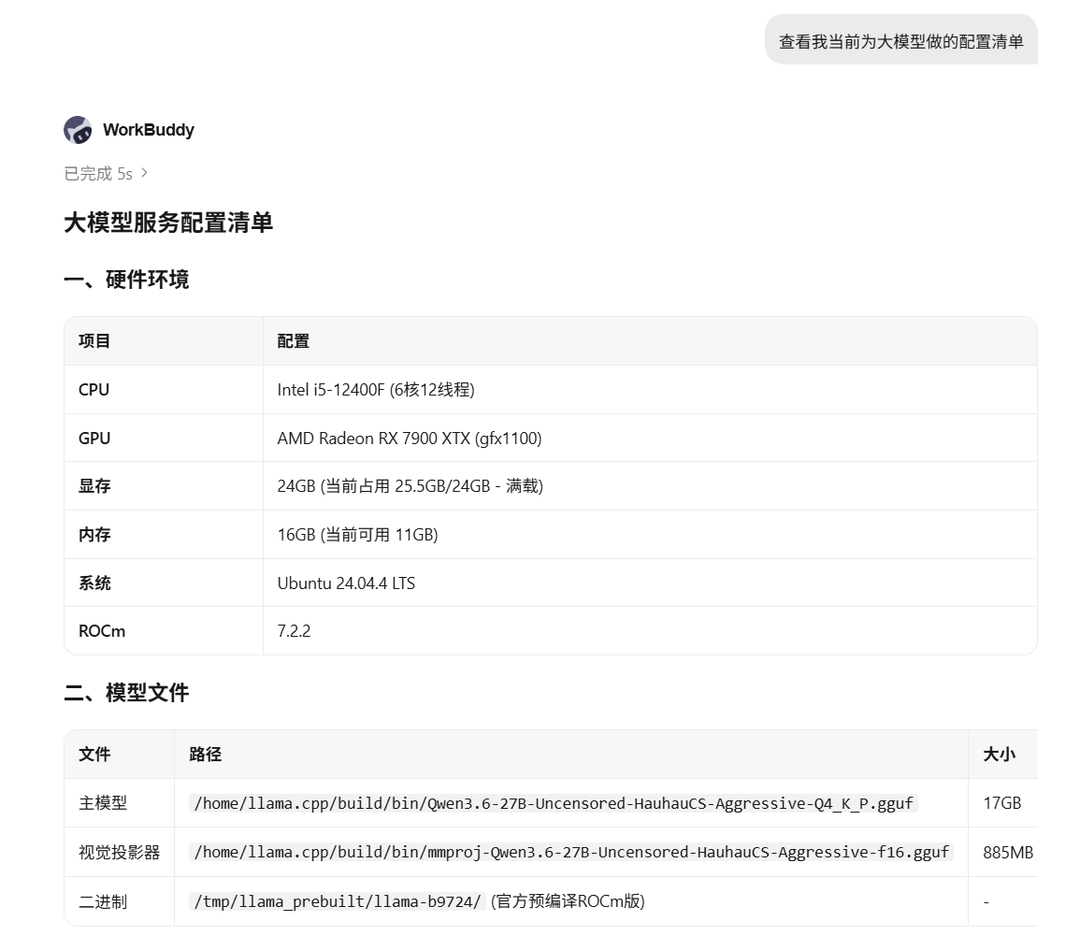Click the WorkBuddy avatar icon
1080x950 pixels.
[x=78, y=130]
